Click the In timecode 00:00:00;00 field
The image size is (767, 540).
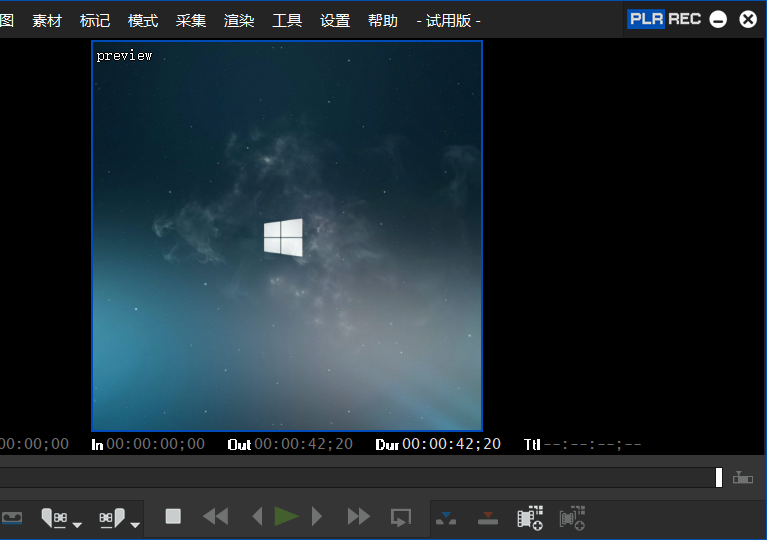coord(156,444)
